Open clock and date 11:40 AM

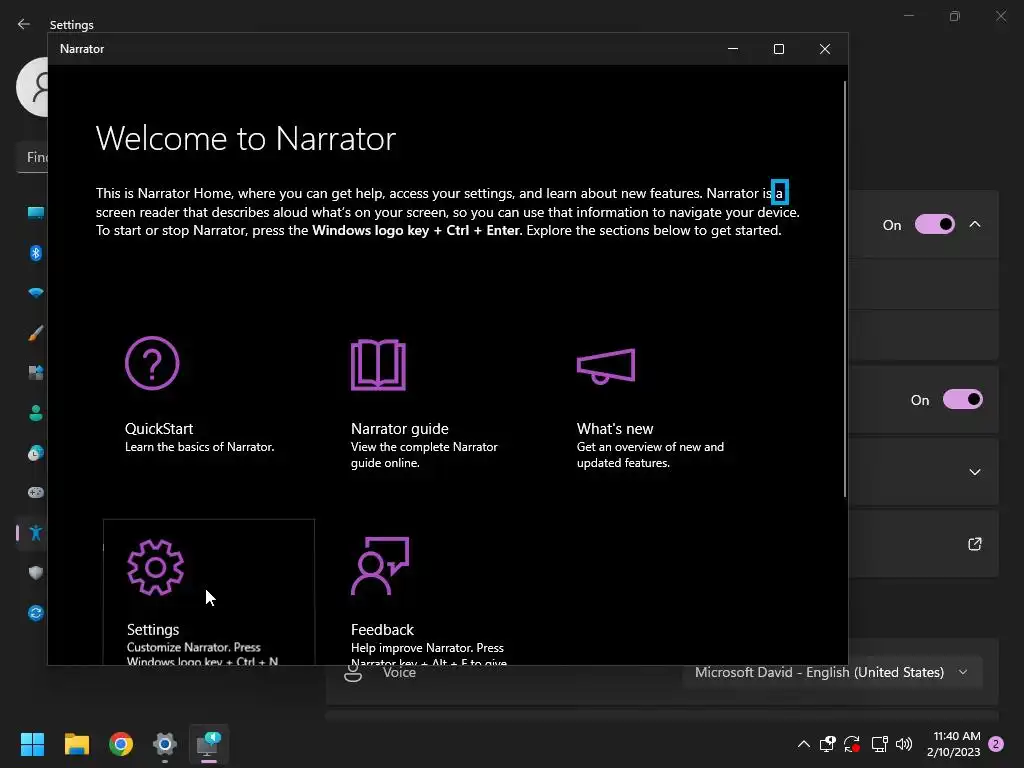(x=956, y=744)
